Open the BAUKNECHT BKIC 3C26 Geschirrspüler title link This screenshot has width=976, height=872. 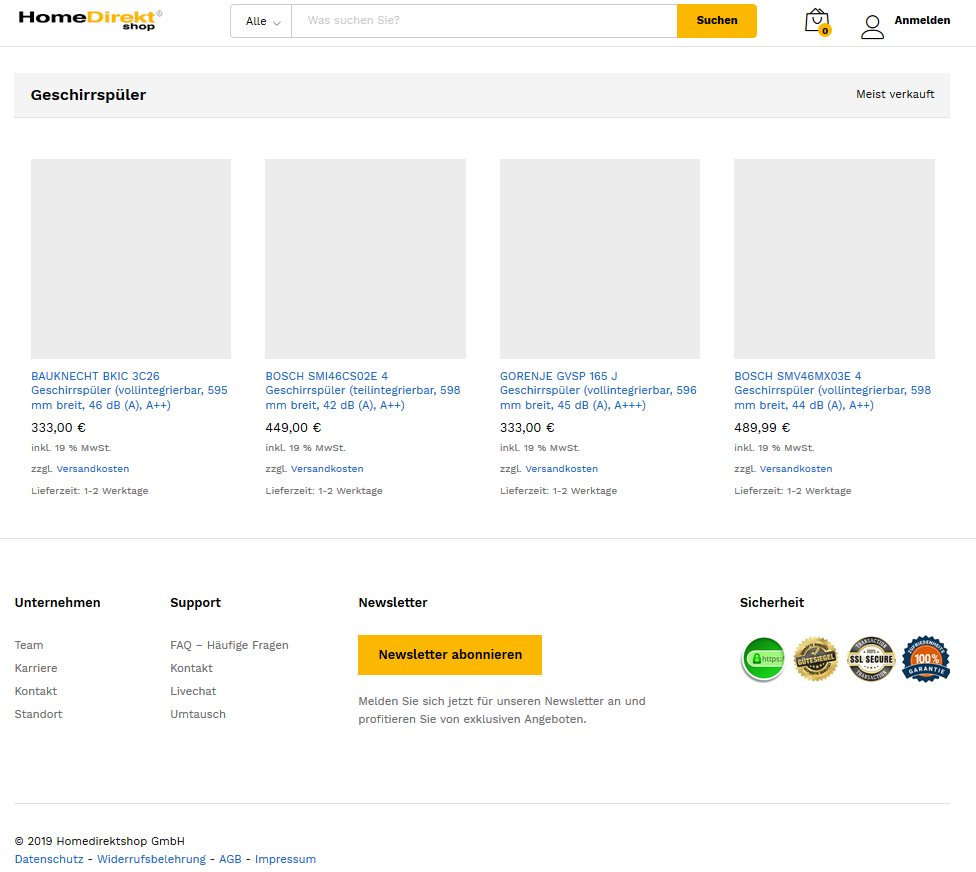tap(129, 391)
